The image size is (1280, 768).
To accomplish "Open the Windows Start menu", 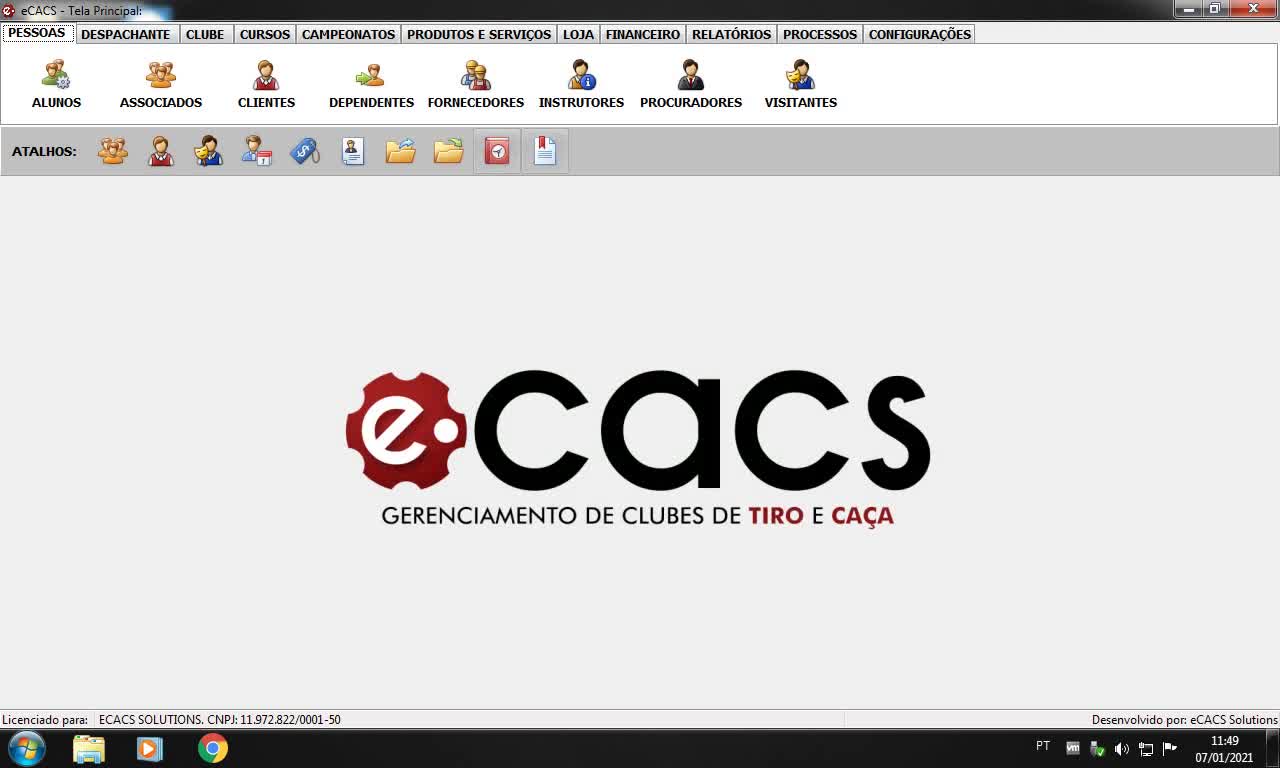I will [x=26, y=749].
